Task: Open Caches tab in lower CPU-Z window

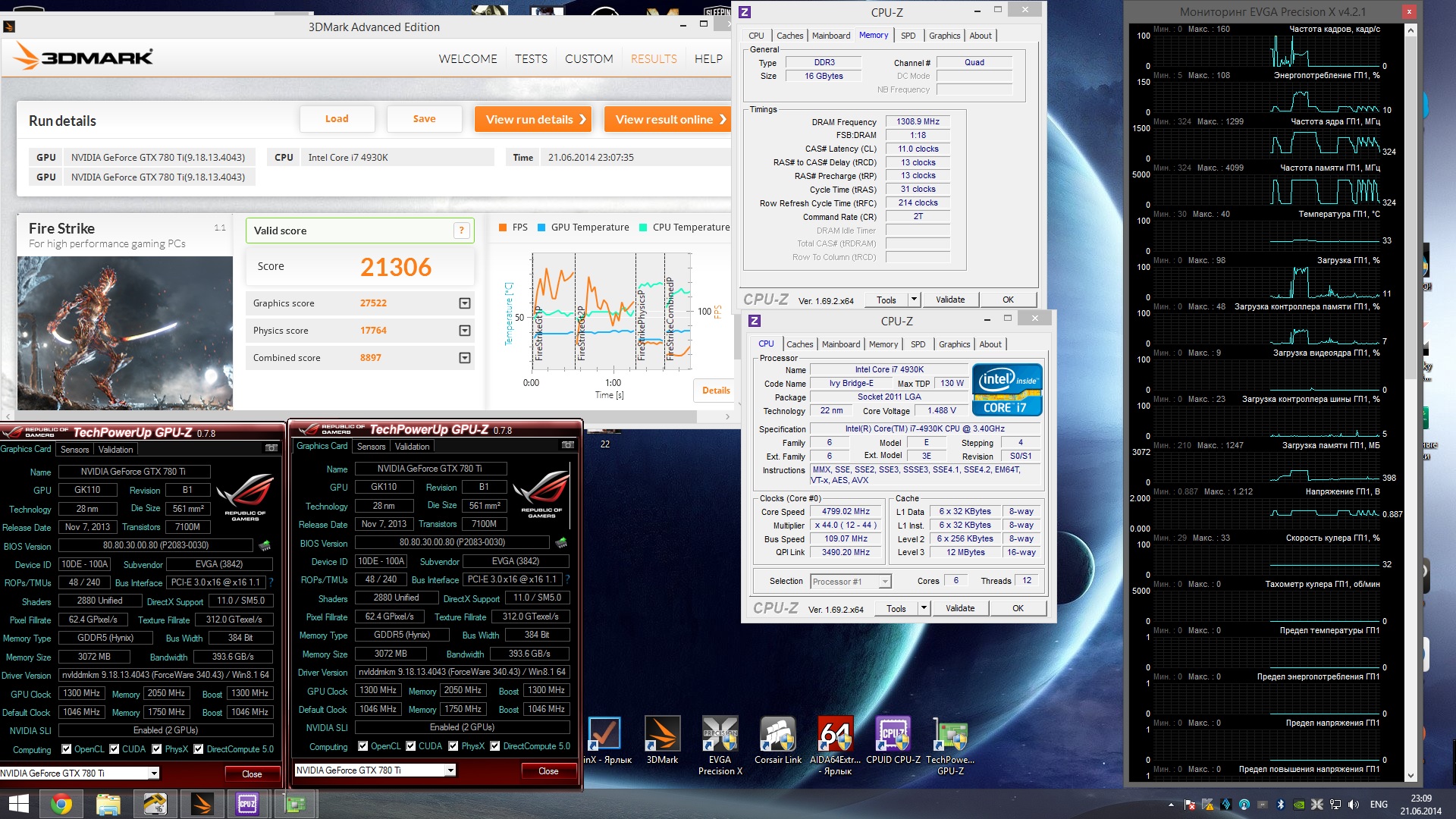Action: 799,344
